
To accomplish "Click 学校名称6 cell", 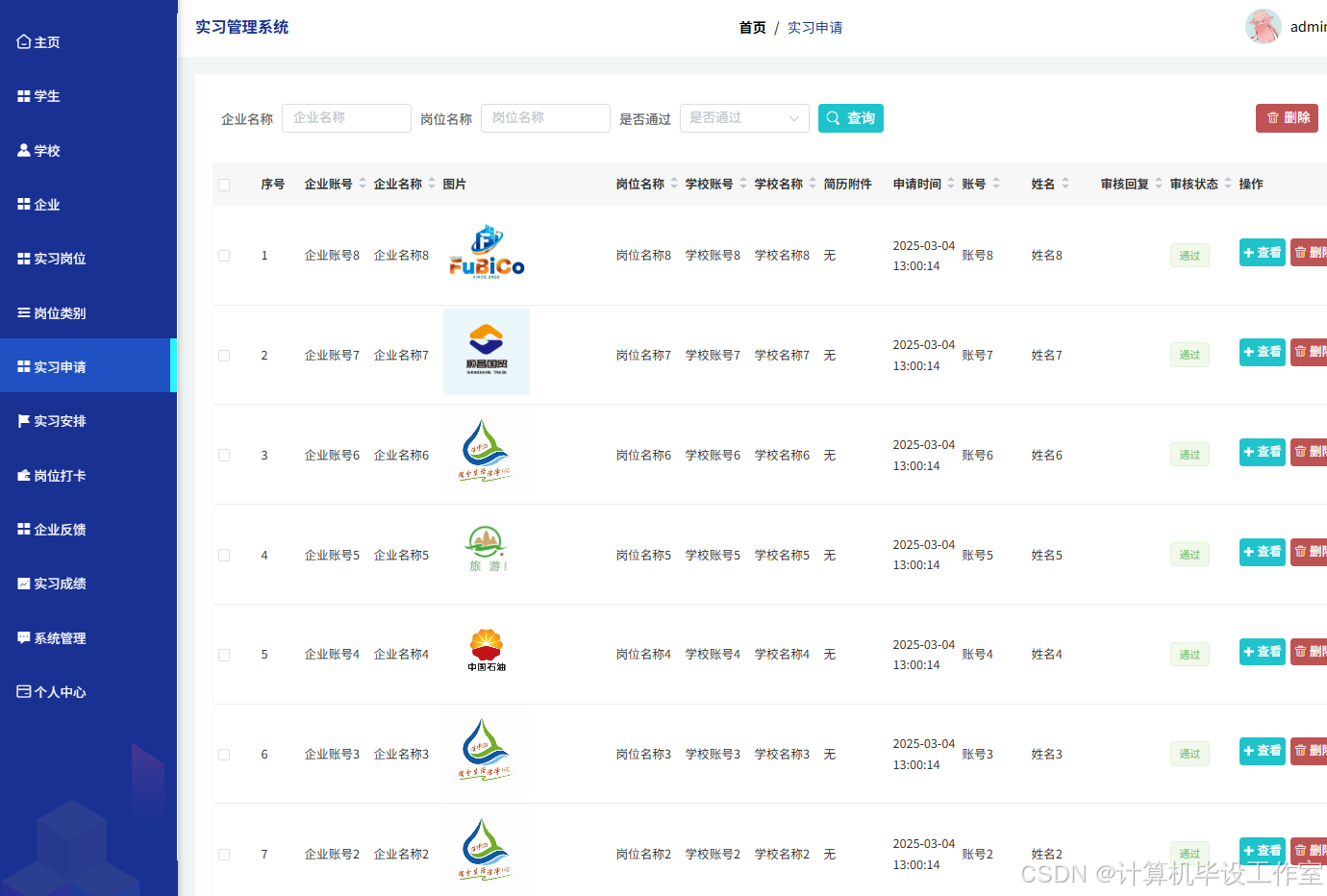I will (x=782, y=456).
